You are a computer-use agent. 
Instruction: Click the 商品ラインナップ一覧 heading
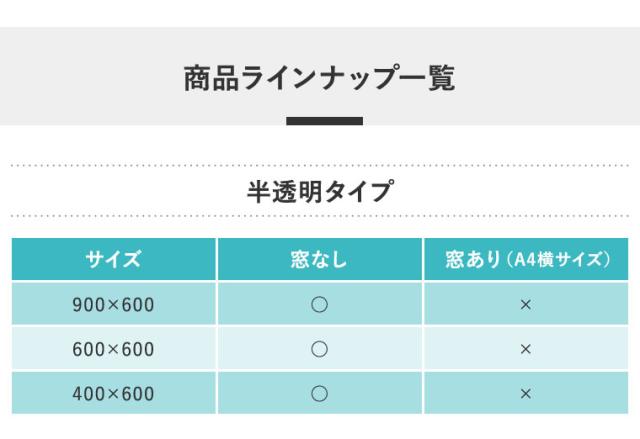pos(319,78)
